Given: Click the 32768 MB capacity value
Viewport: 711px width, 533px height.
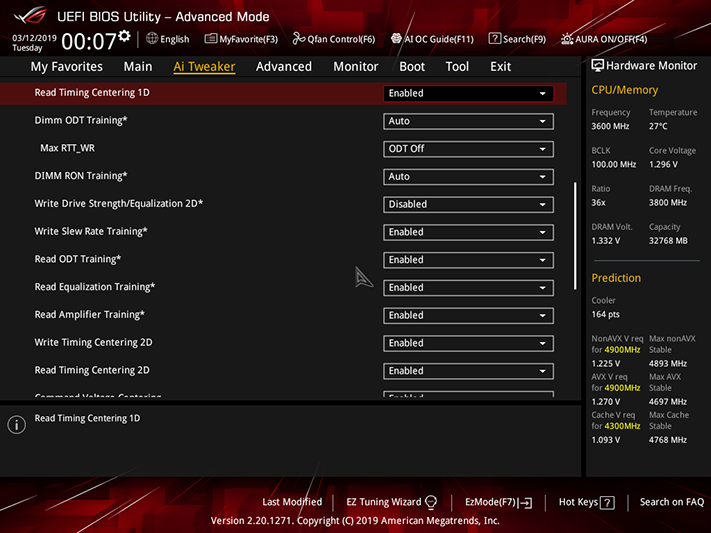Looking at the screenshot, I should pos(668,240).
